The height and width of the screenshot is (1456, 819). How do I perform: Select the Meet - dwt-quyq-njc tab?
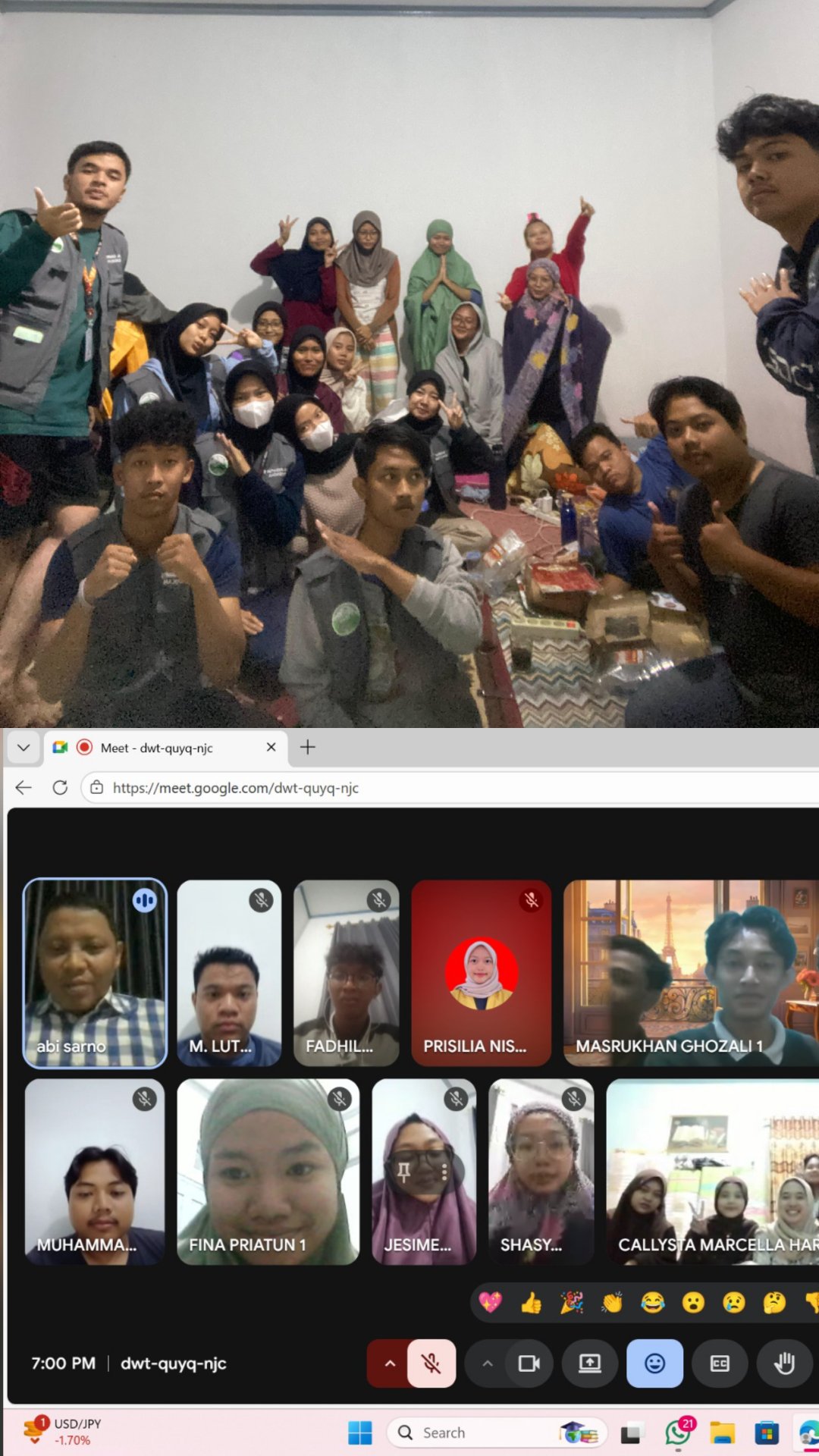coord(157,748)
